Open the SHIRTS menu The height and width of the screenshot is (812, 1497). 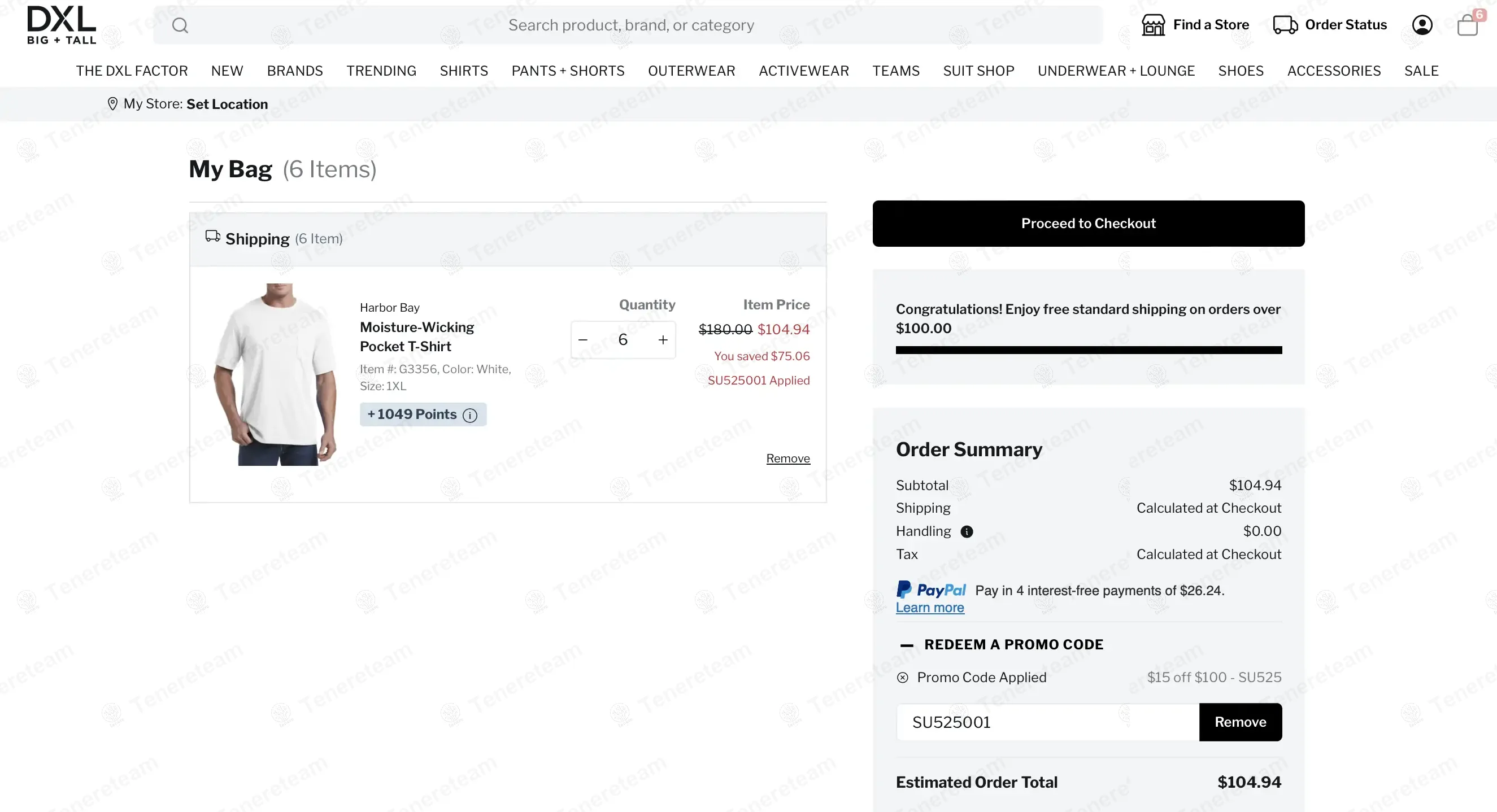[464, 71]
